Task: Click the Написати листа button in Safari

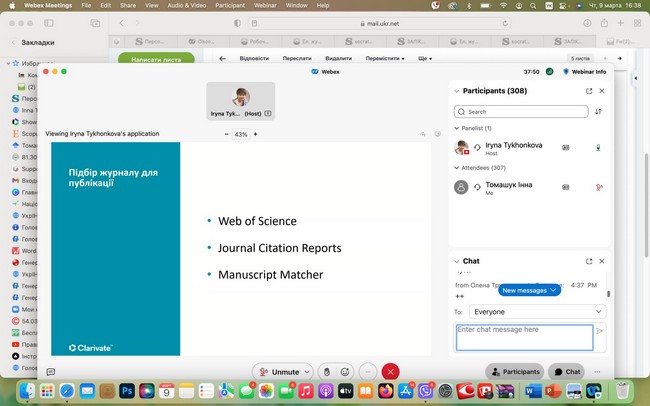Action: 156,58
